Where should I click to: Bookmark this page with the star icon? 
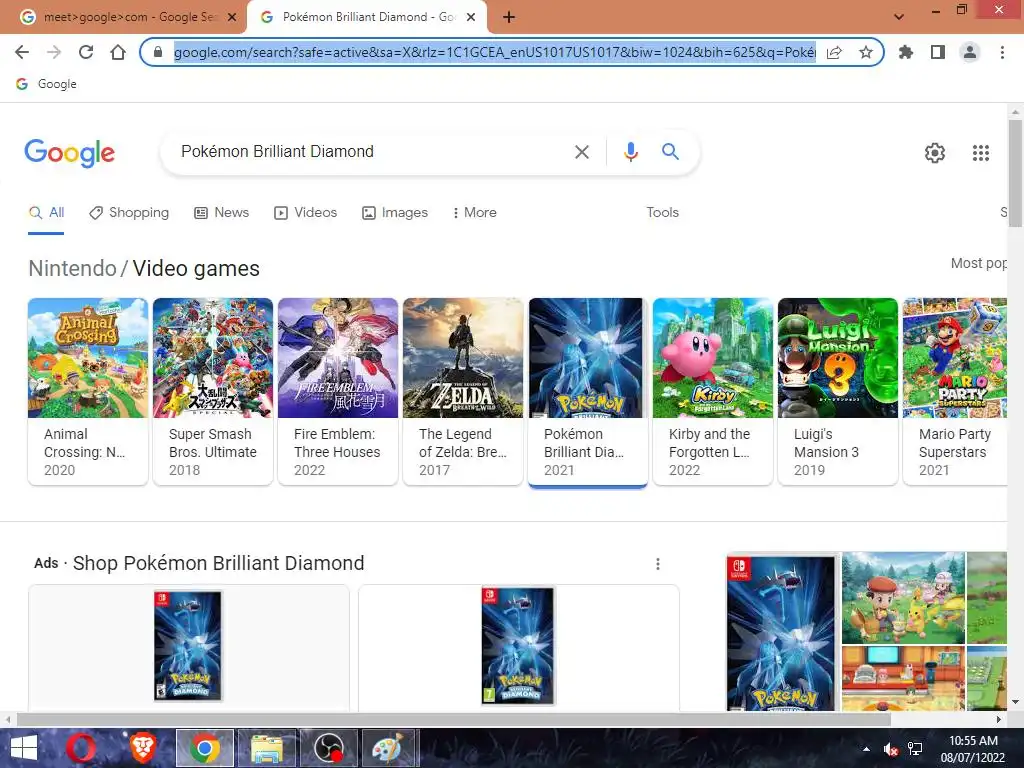tap(866, 52)
